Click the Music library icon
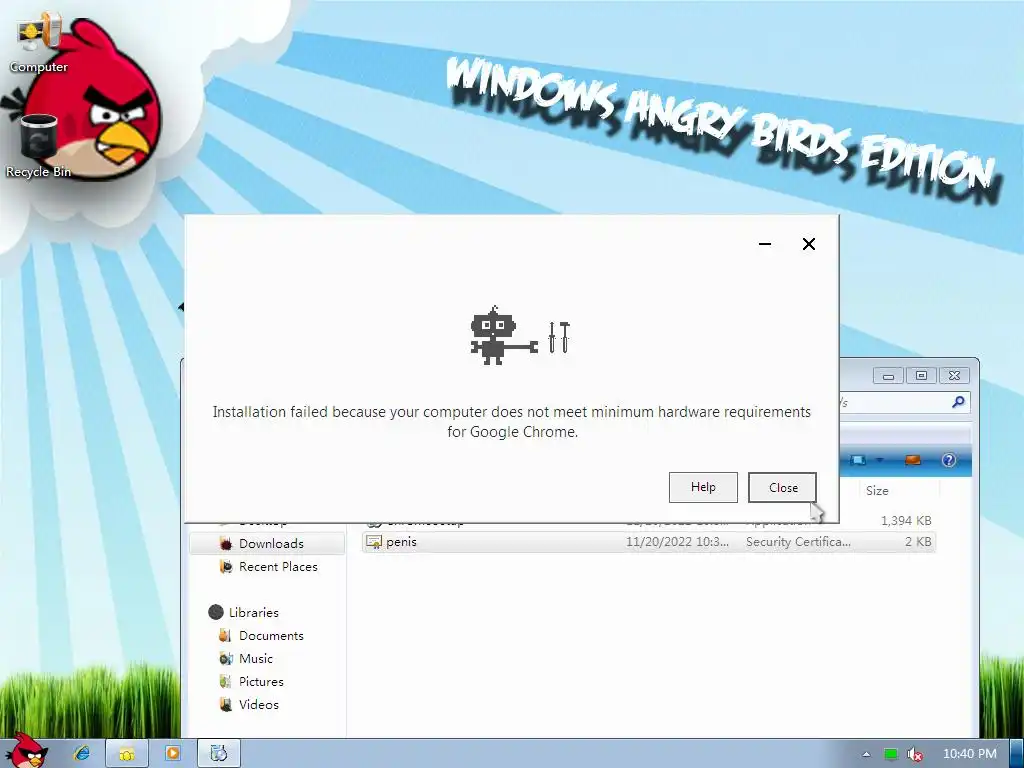The image size is (1024, 768). tap(225, 658)
